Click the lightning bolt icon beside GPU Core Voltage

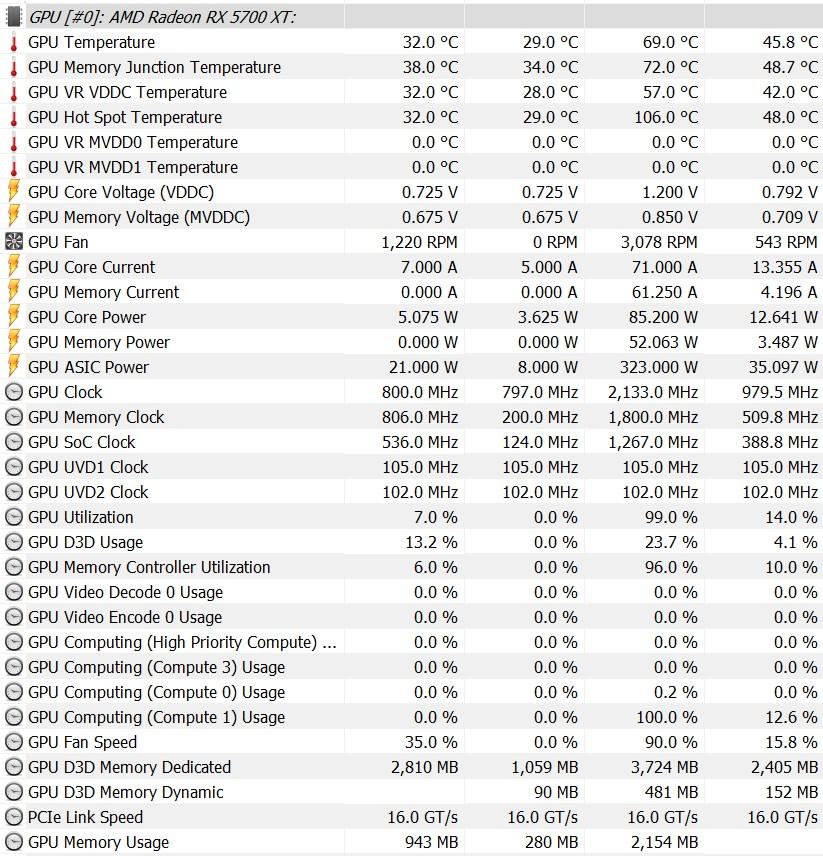tap(14, 192)
